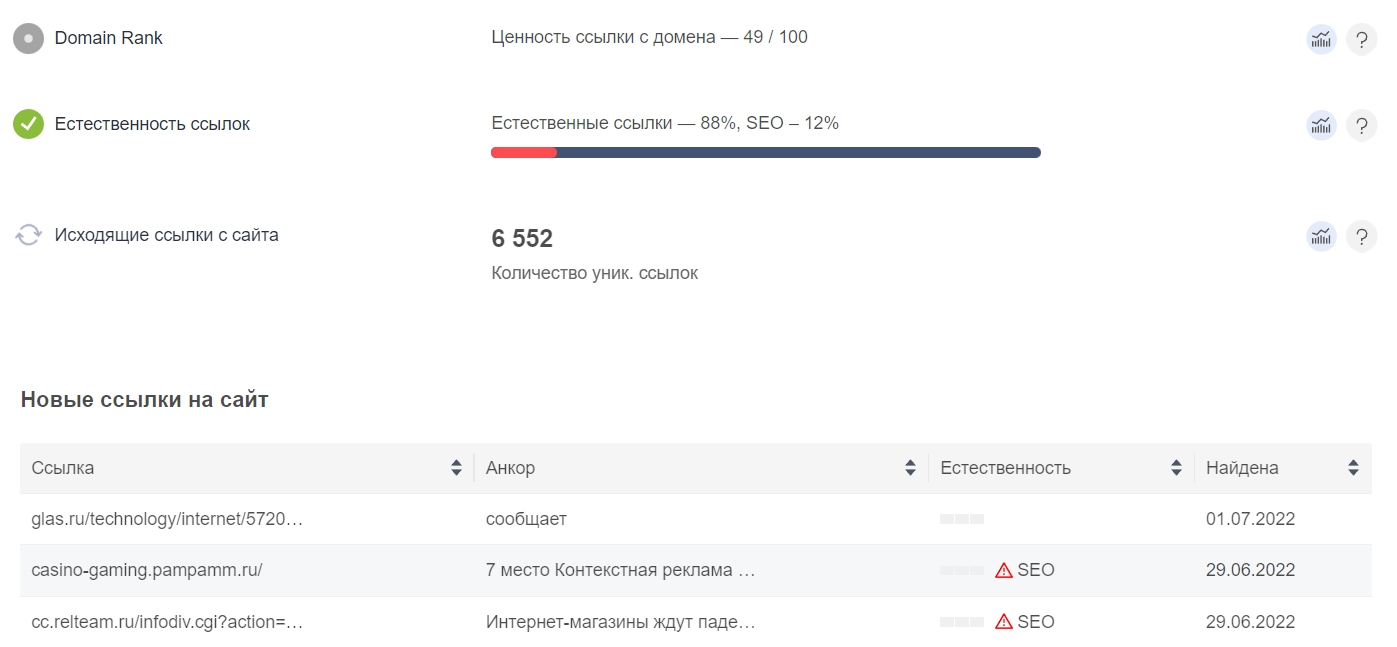Click the gray status circle next to Domain Rank
1397x647 pixels.
28,38
